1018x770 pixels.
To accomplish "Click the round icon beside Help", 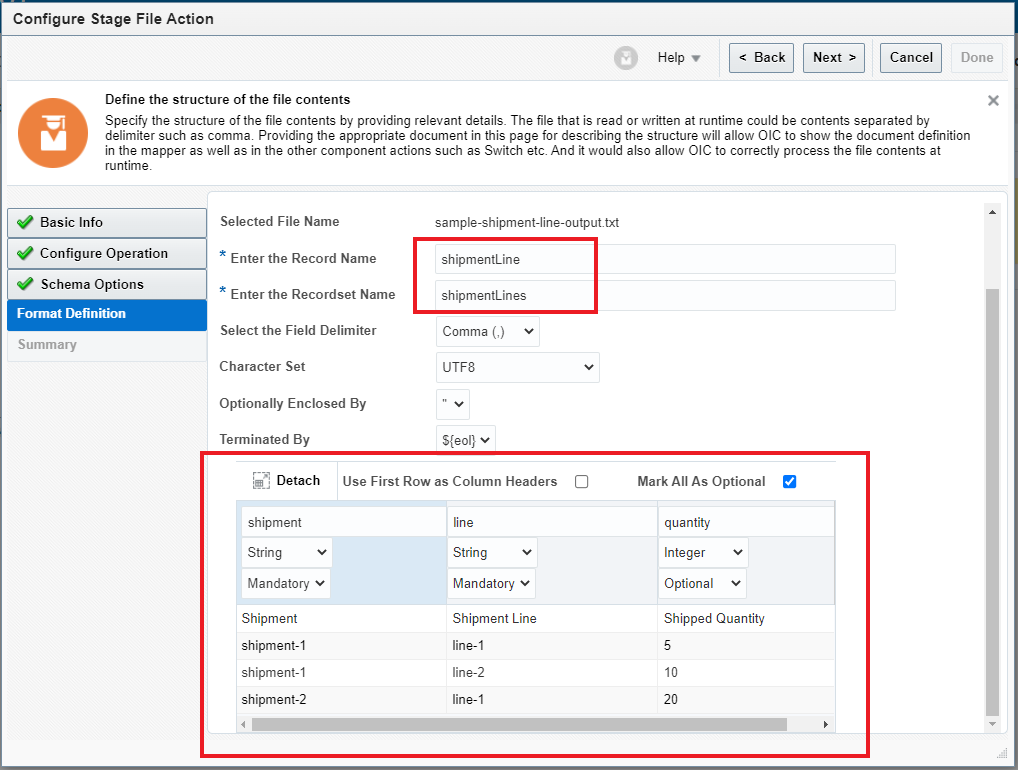I will click(626, 58).
